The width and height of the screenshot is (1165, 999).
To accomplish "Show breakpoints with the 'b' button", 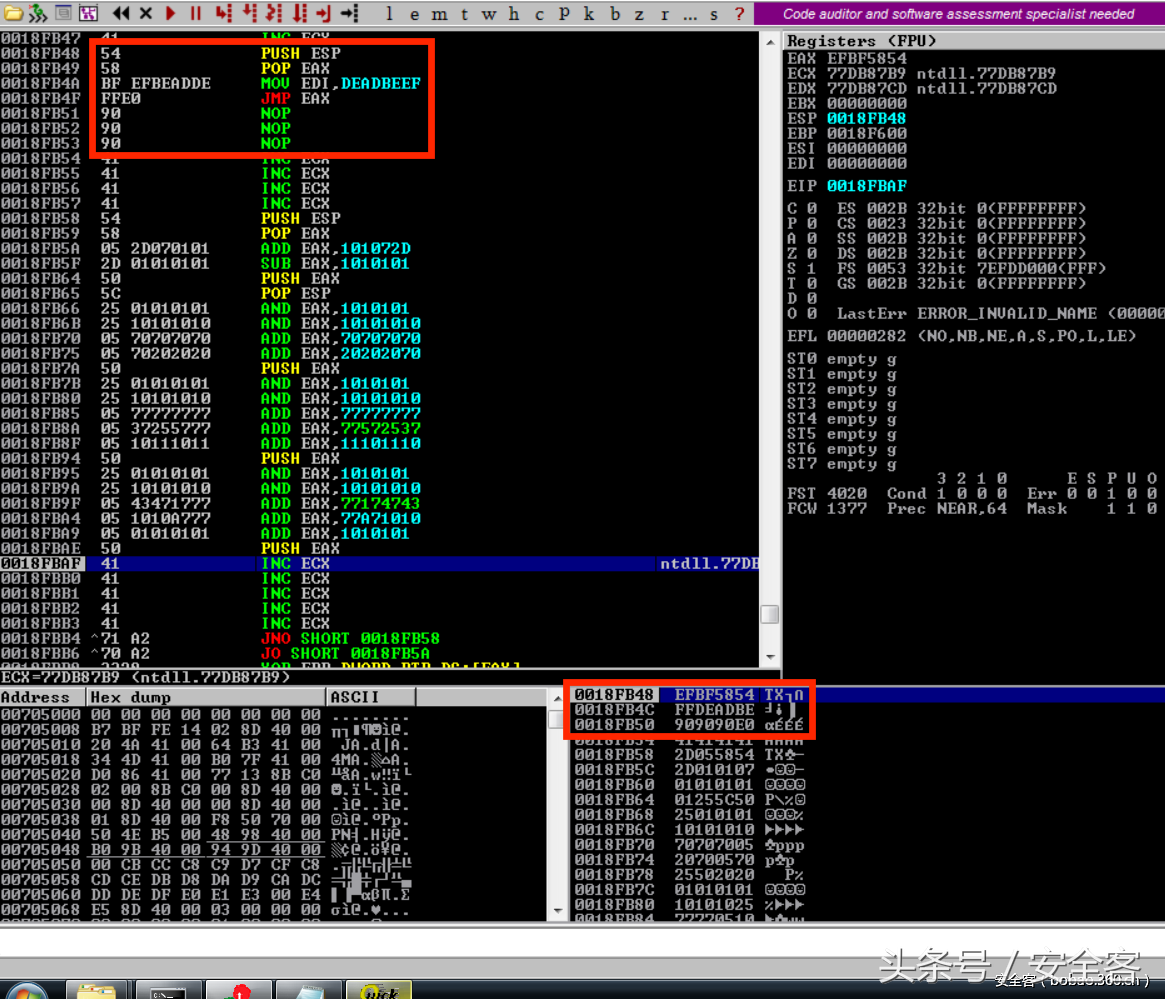I will pos(615,13).
